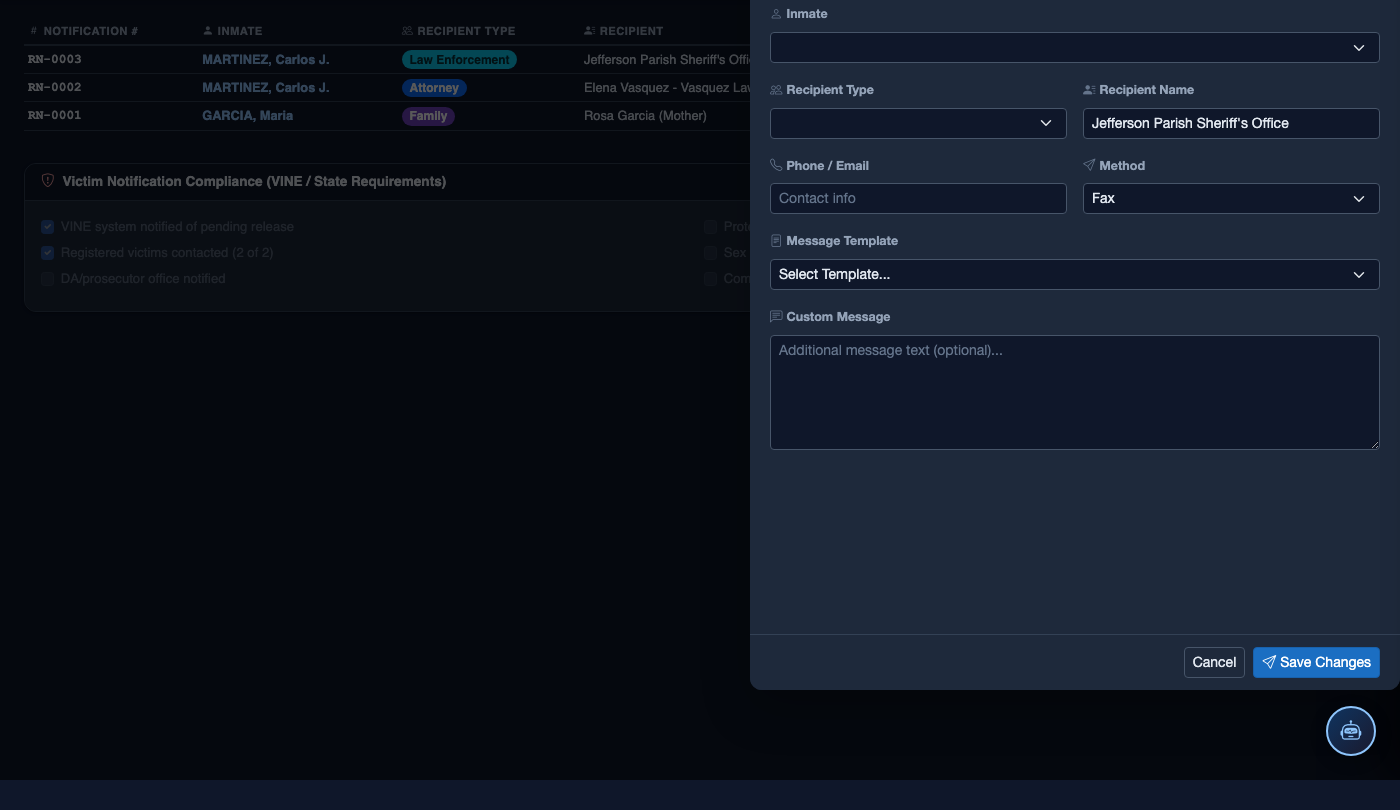Select notification RN-0001 in the table

[55, 116]
